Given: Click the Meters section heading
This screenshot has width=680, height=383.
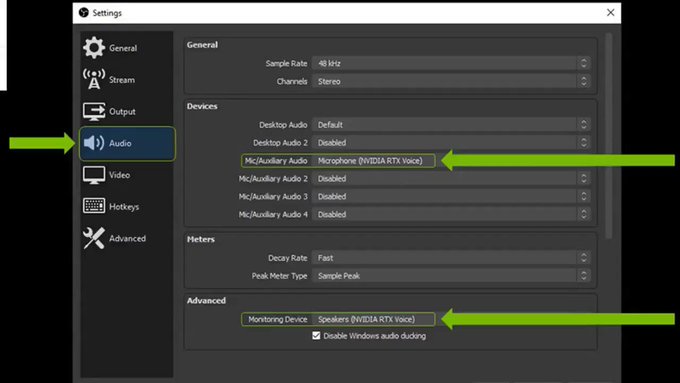Looking at the screenshot, I should click(x=201, y=239).
